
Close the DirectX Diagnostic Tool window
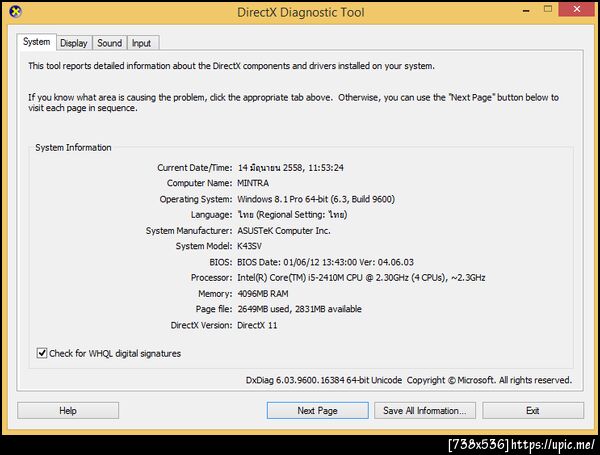pyautogui.click(x=577, y=9)
